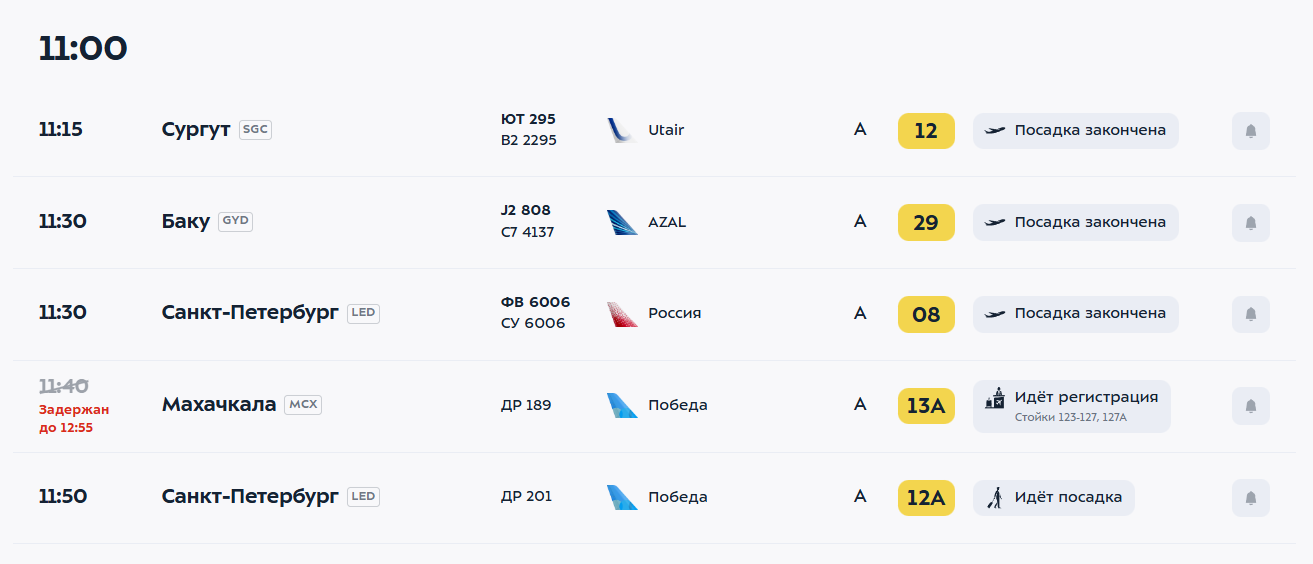The width and height of the screenshot is (1313, 564).
Task: Click gate badge 12 for Surgut
Action: (x=926, y=131)
